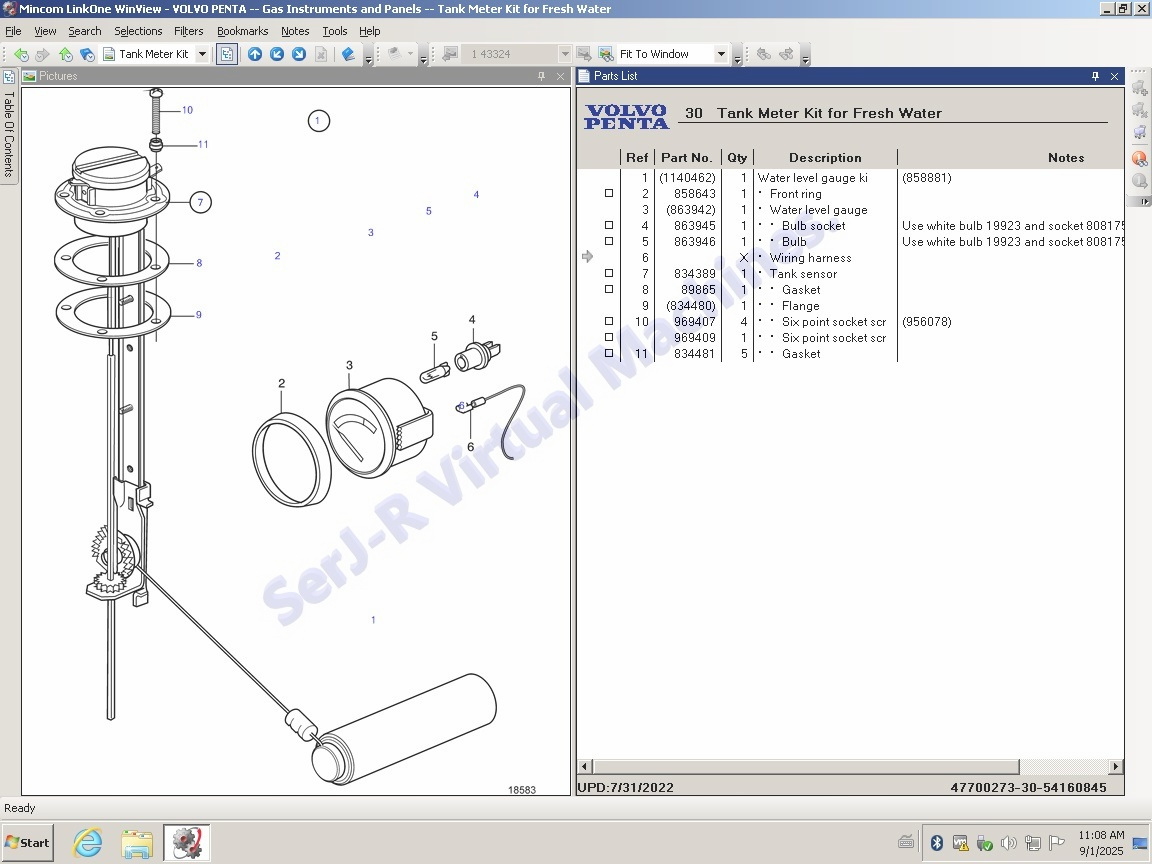This screenshot has height=864, width=1152.
Task: Open Internet Explorer from the taskbar
Action: click(88, 843)
